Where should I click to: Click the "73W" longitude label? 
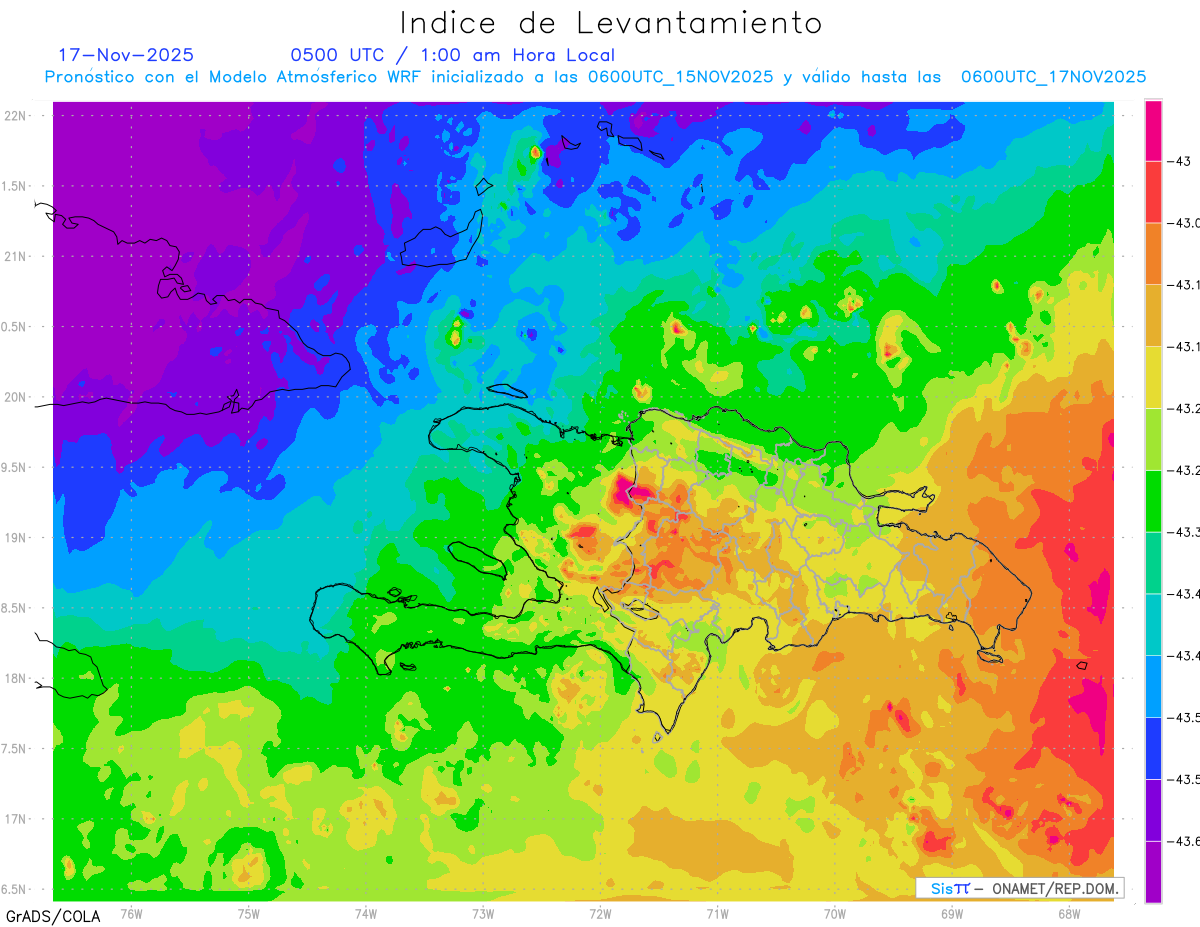[x=483, y=913]
